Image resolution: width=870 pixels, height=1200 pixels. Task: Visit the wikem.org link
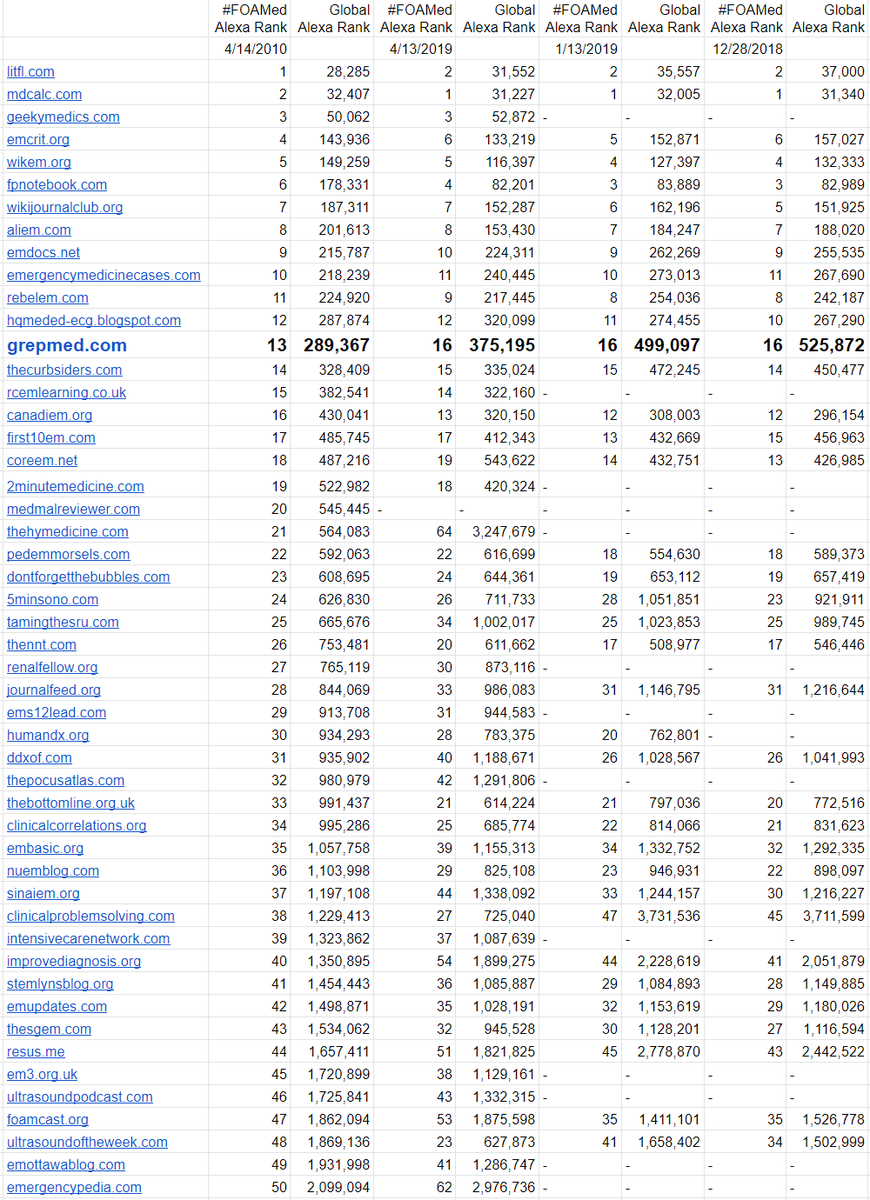pyautogui.click(x=39, y=162)
